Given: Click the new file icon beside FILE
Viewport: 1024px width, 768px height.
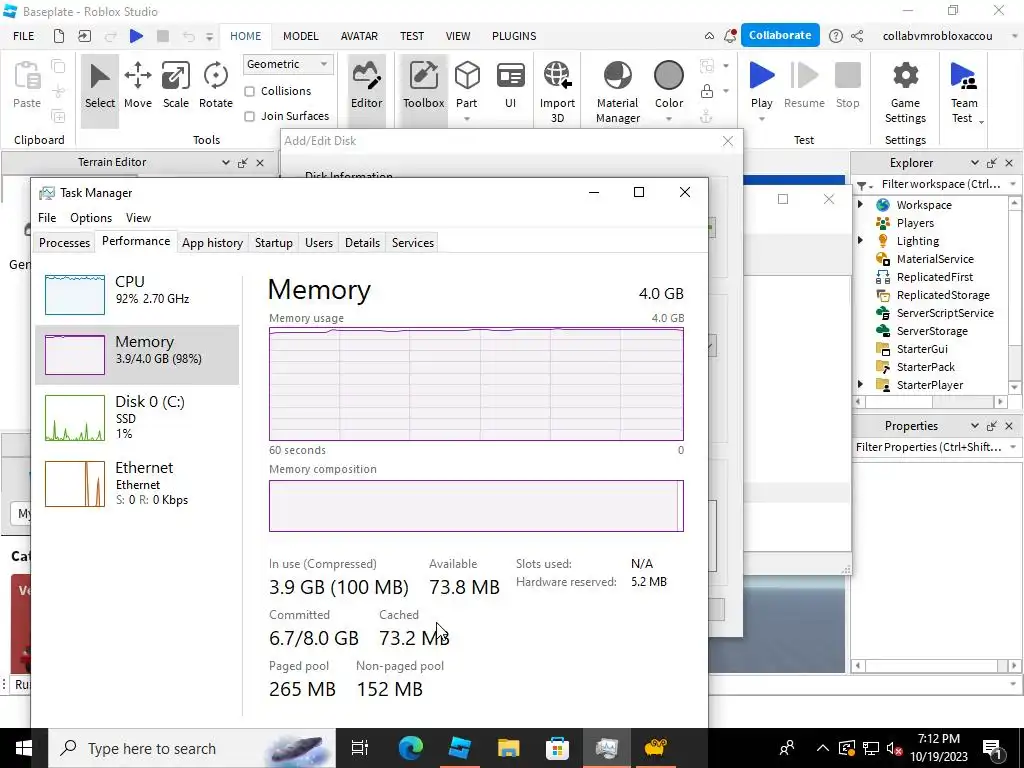Looking at the screenshot, I should (x=59, y=36).
